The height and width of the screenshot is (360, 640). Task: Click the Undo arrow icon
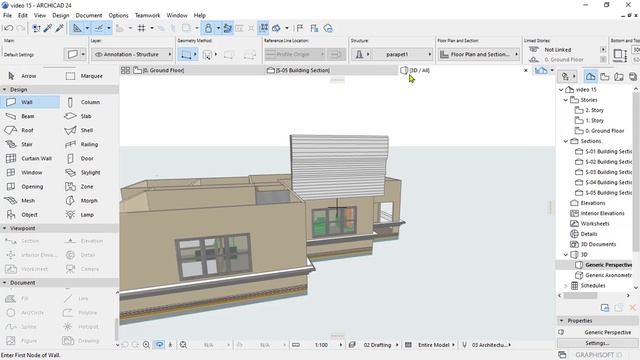(x=9, y=28)
